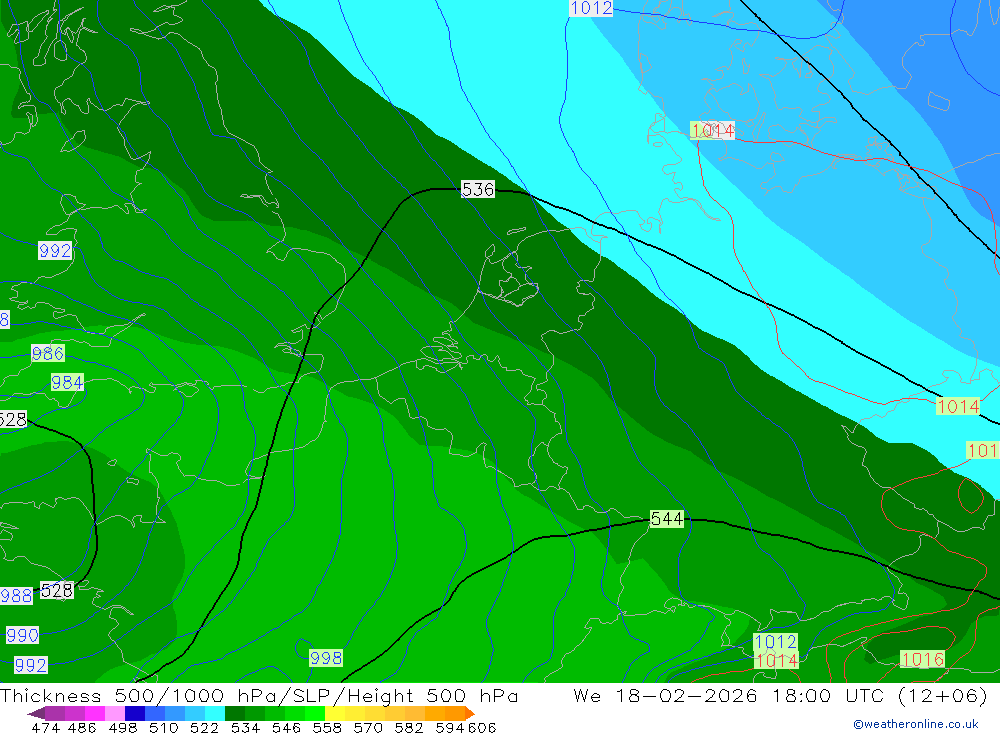1000x733 pixels.
Task: Click the red 1014 label above cut-off 101
Action: click(x=958, y=406)
